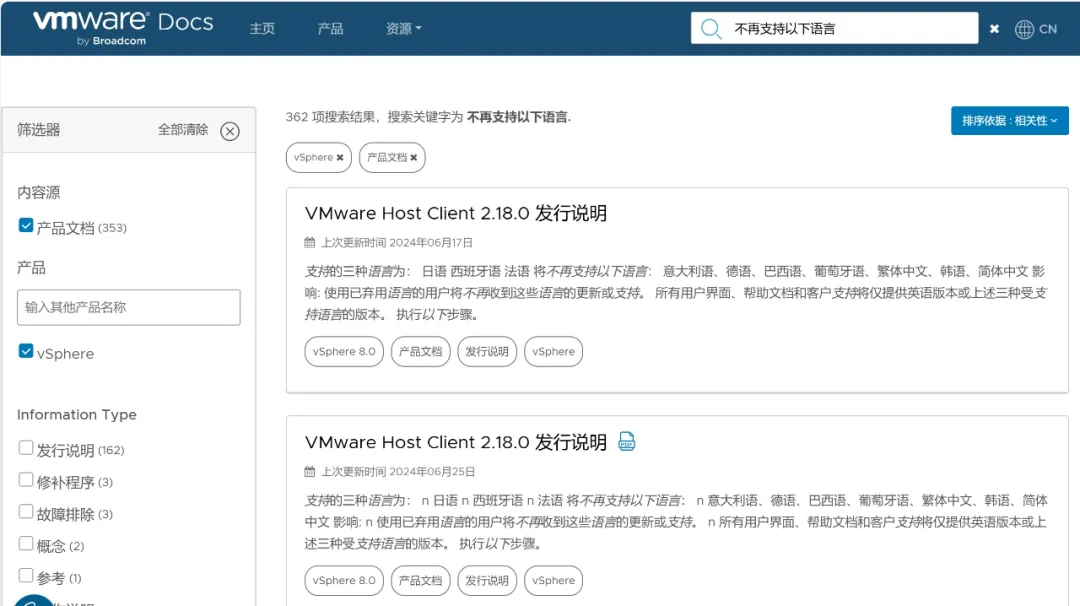Image resolution: width=1080 pixels, height=606 pixels.
Task: Open the PDF icon beside second result
Action: tap(627, 442)
